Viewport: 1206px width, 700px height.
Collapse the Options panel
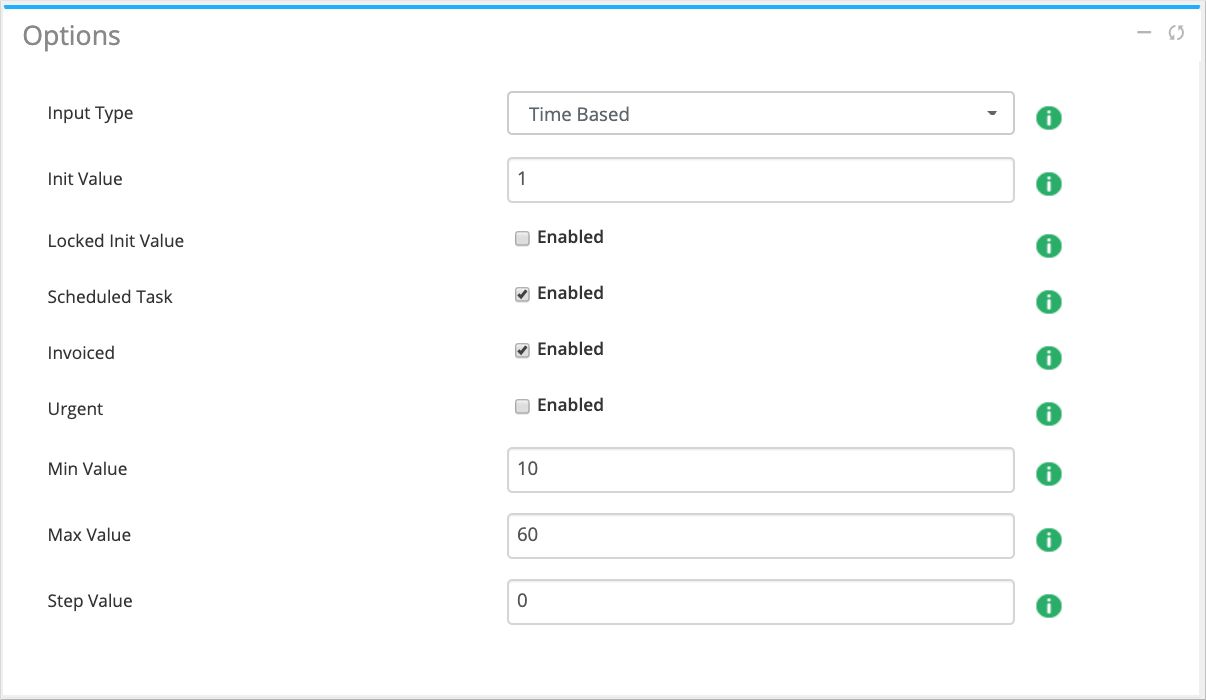tap(1144, 33)
